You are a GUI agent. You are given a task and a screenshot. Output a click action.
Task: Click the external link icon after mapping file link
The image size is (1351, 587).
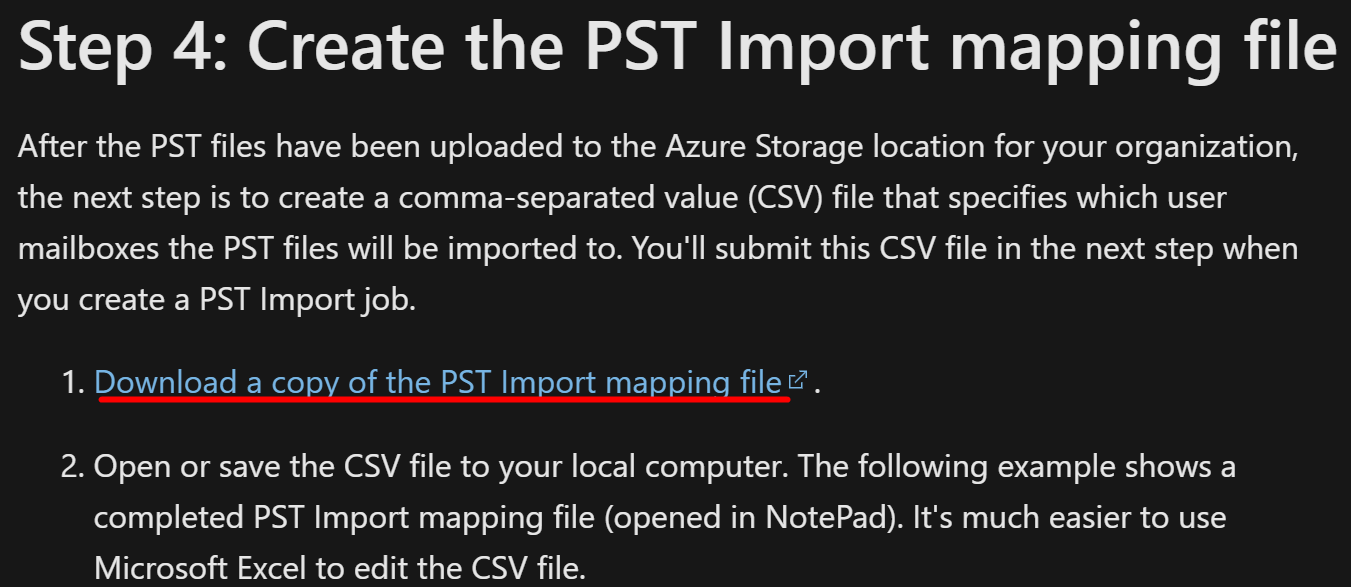(798, 381)
